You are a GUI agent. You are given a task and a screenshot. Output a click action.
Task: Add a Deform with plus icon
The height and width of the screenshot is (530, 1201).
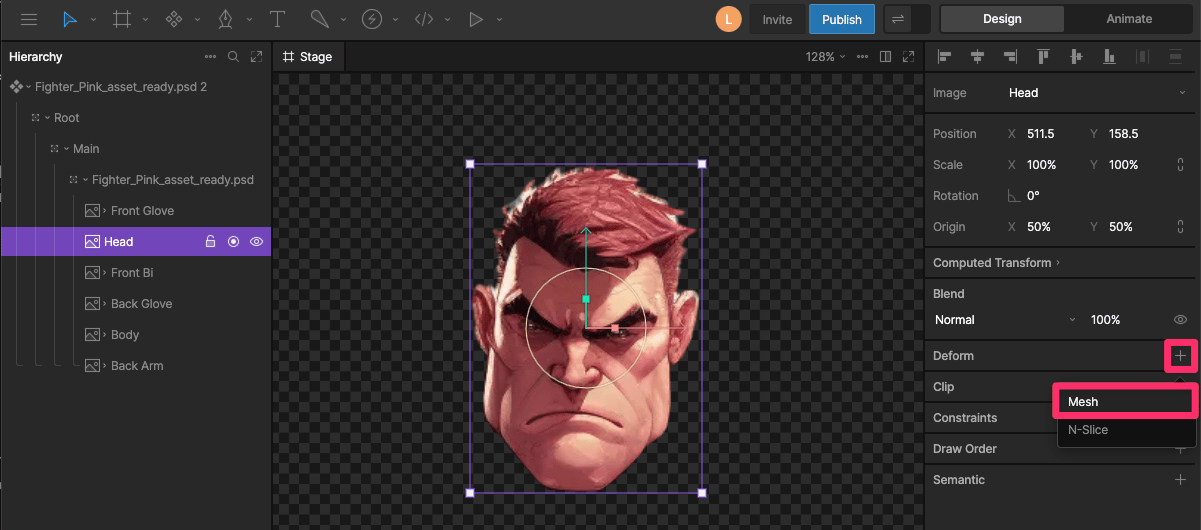[x=1180, y=356]
